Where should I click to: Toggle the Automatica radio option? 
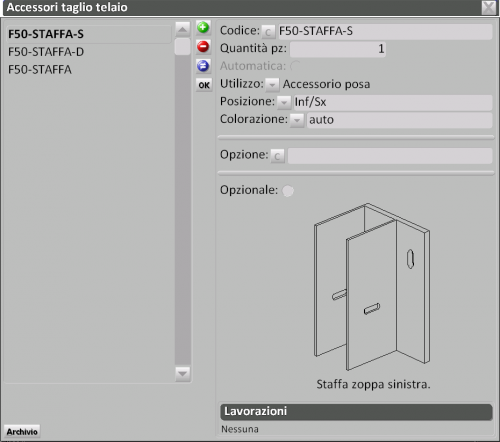(295, 66)
